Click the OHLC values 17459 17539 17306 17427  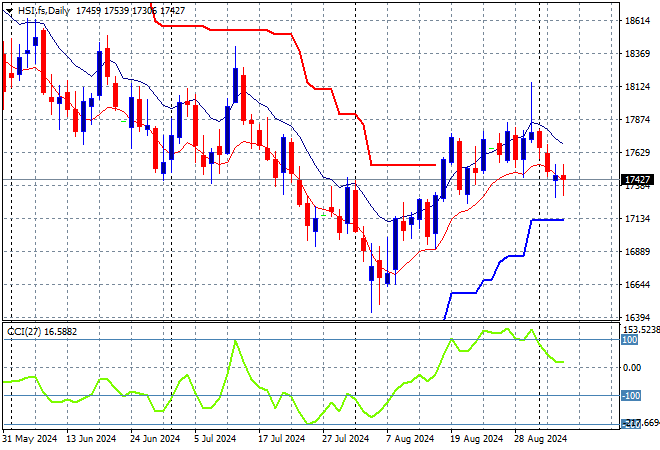click(130, 11)
